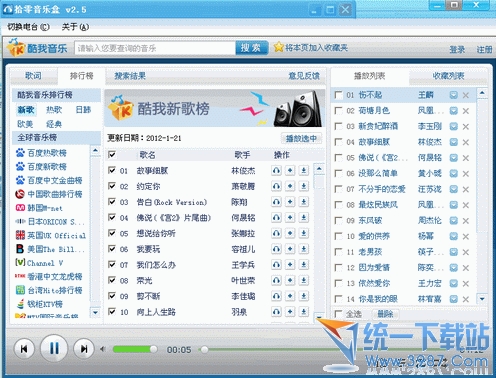Favorite playlist song 09 东风破

pos(454,220)
